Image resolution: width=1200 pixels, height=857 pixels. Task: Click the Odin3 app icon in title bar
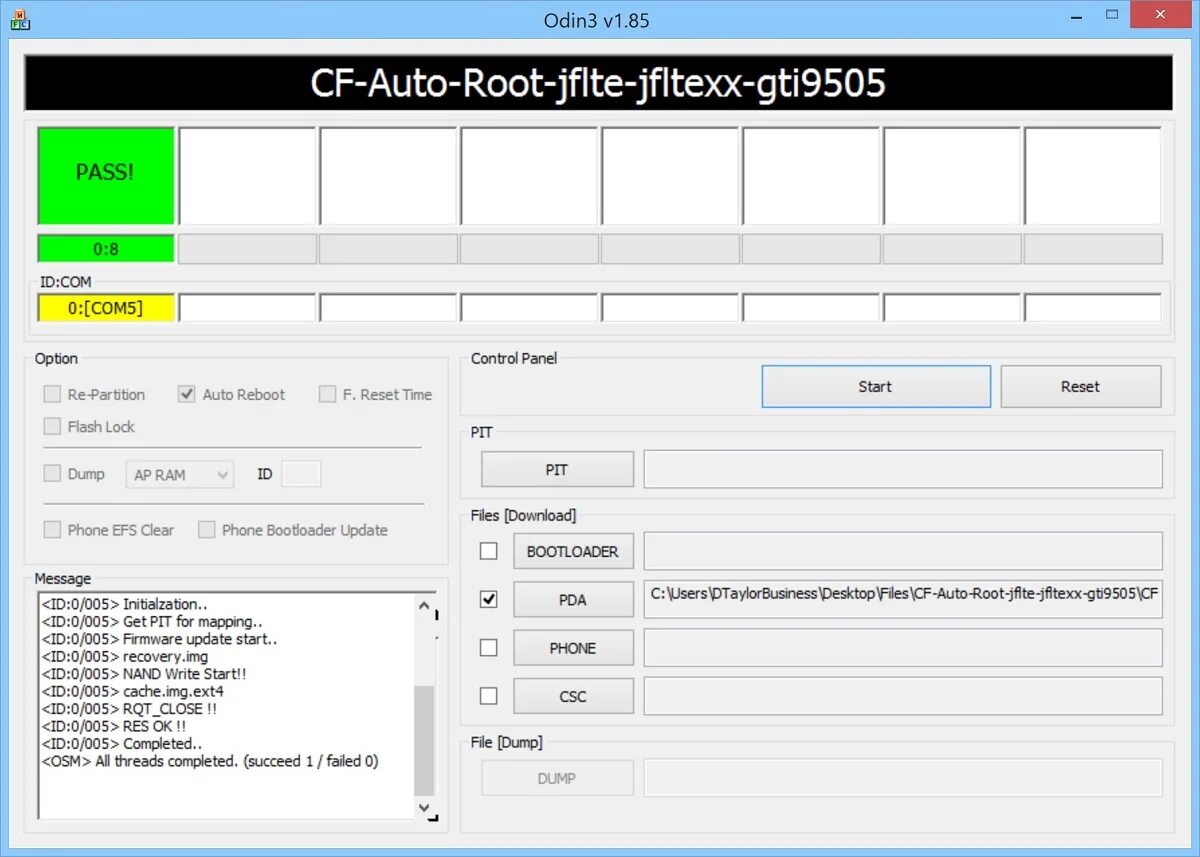pos(19,19)
